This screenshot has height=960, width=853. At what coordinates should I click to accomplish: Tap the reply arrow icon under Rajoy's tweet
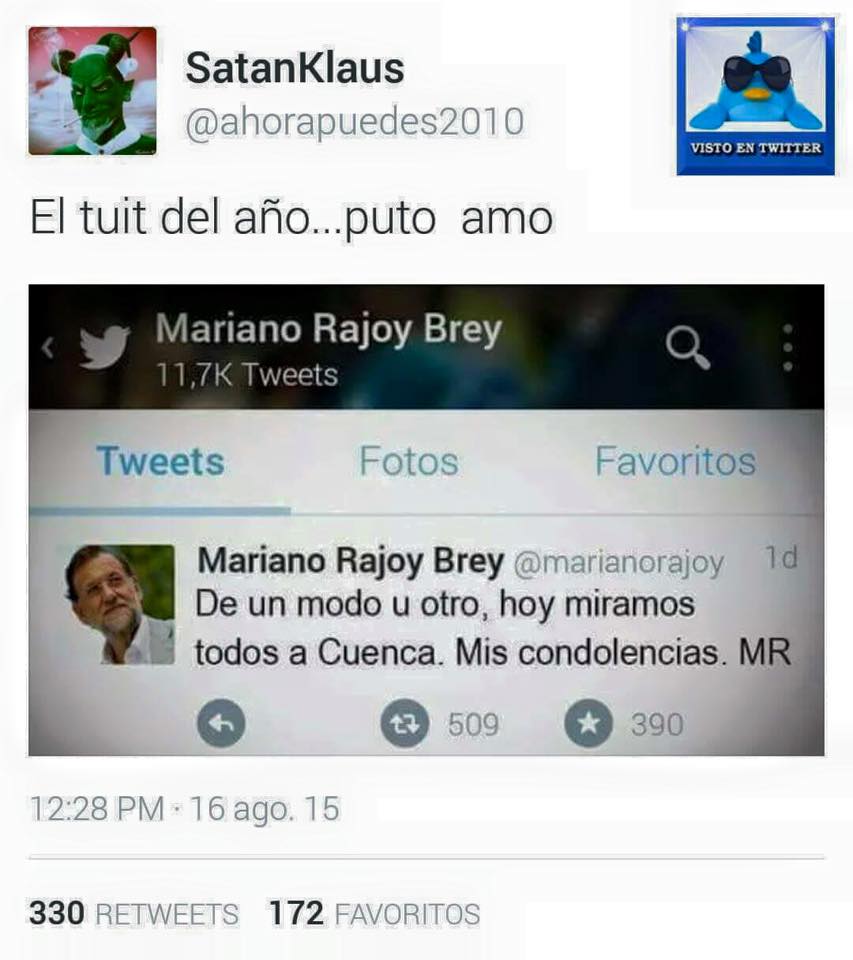[221, 723]
